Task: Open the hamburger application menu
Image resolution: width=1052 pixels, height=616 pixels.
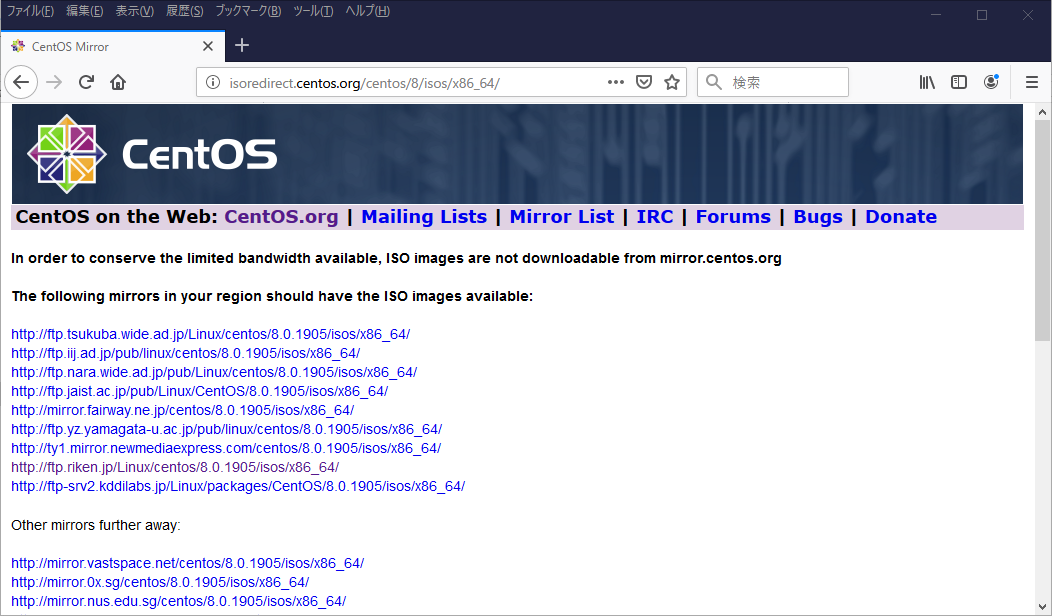Action: 1032,83
